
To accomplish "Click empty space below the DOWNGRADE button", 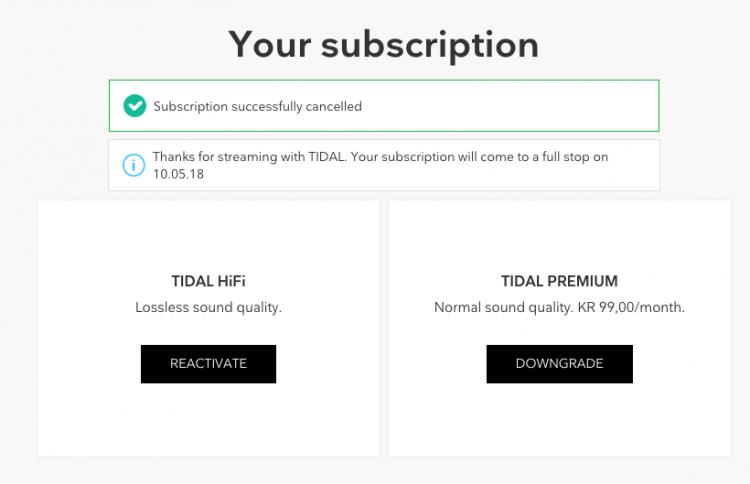I will [559, 420].
